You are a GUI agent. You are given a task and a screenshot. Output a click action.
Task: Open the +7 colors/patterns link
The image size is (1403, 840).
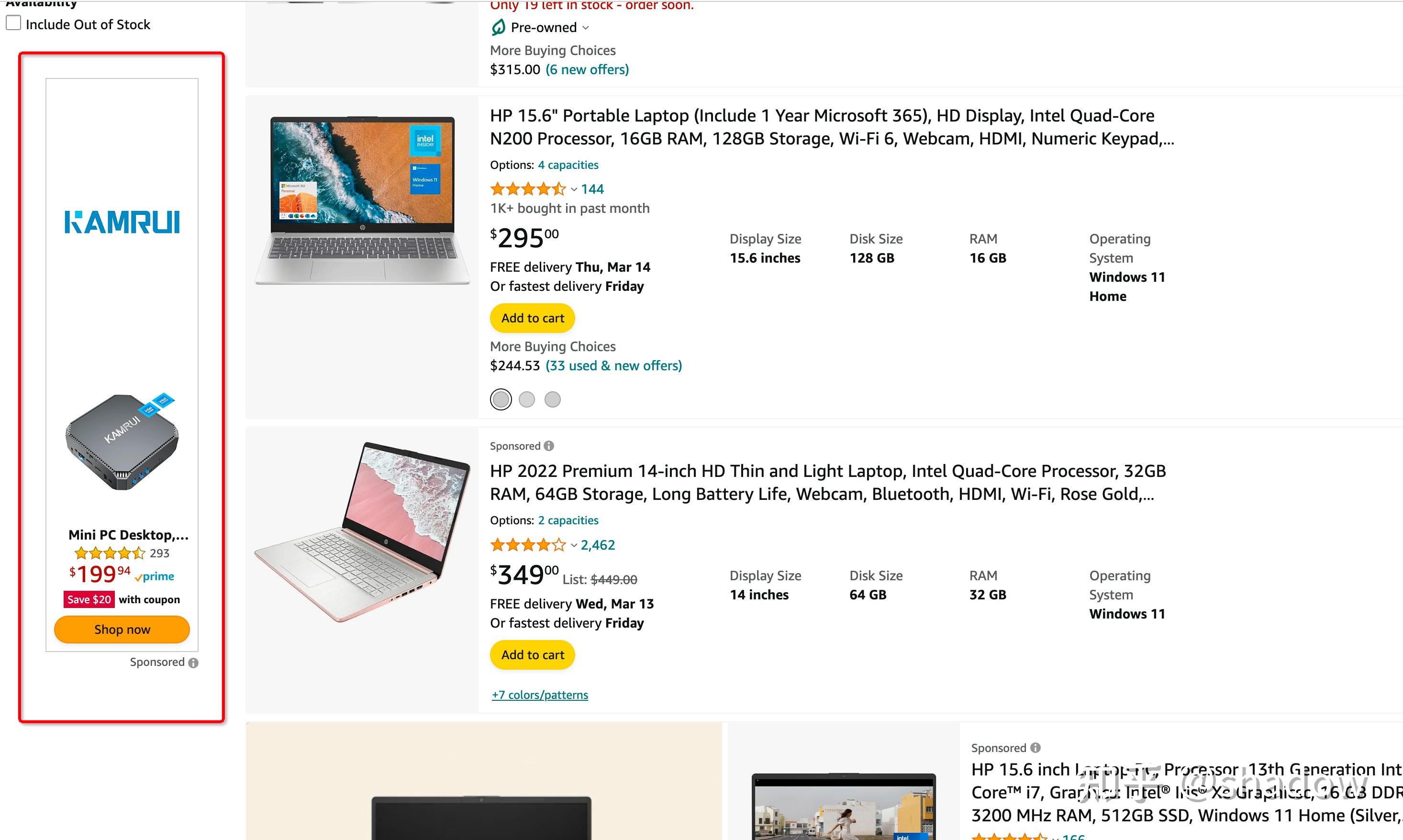coord(540,695)
